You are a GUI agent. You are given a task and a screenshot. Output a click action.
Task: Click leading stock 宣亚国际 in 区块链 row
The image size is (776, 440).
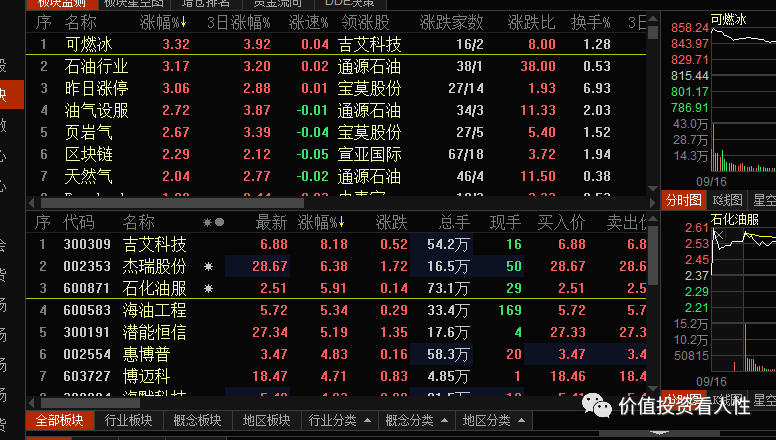369,154
